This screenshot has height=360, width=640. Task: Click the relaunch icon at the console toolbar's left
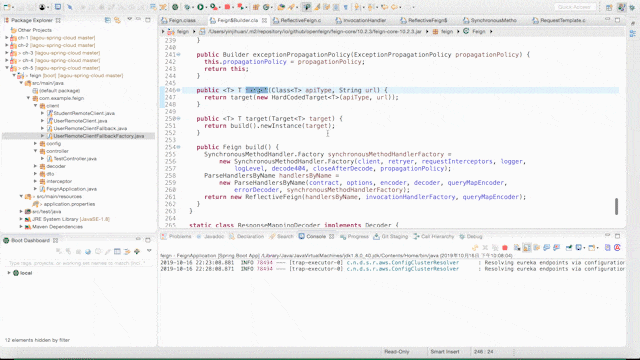pos(475,247)
